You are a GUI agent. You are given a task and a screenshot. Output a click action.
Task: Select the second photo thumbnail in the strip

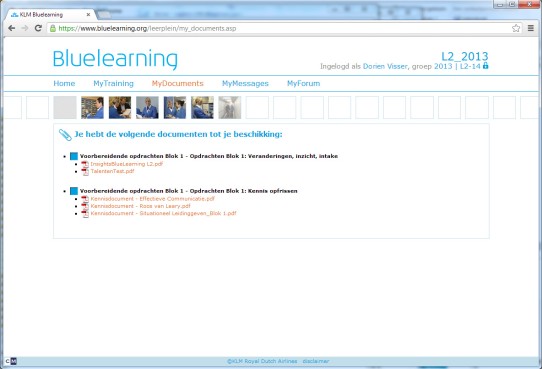click(120, 107)
